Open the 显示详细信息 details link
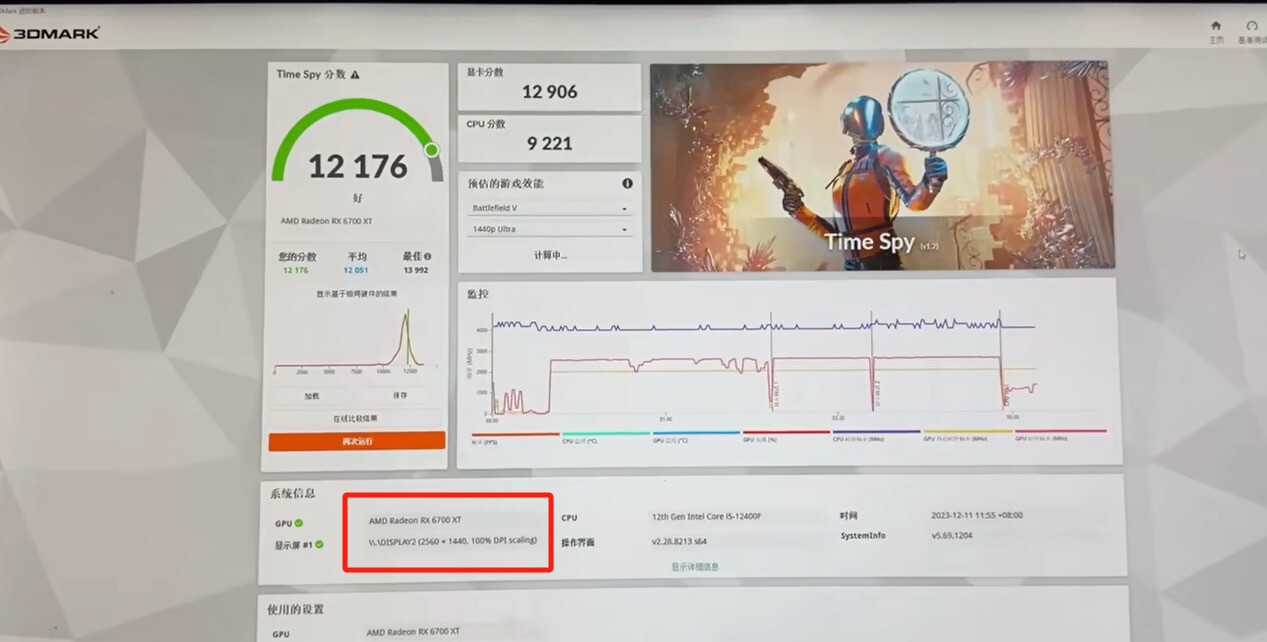The image size is (1267, 642). pos(694,567)
